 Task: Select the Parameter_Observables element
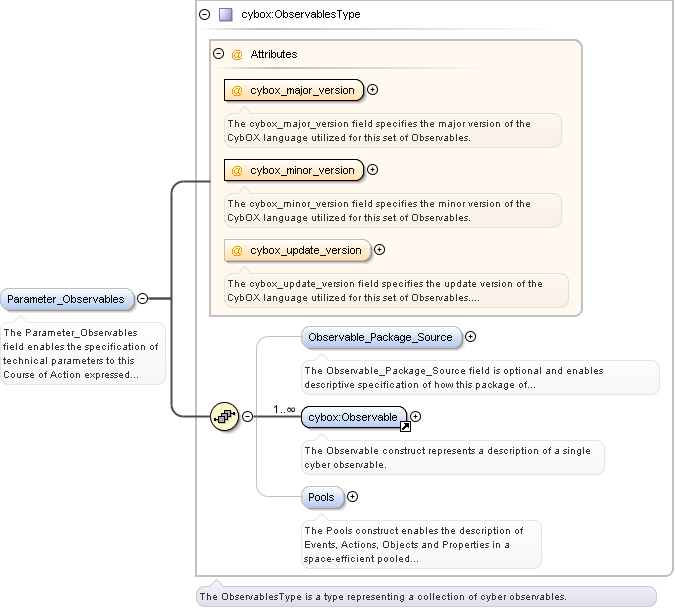click(66, 299)
